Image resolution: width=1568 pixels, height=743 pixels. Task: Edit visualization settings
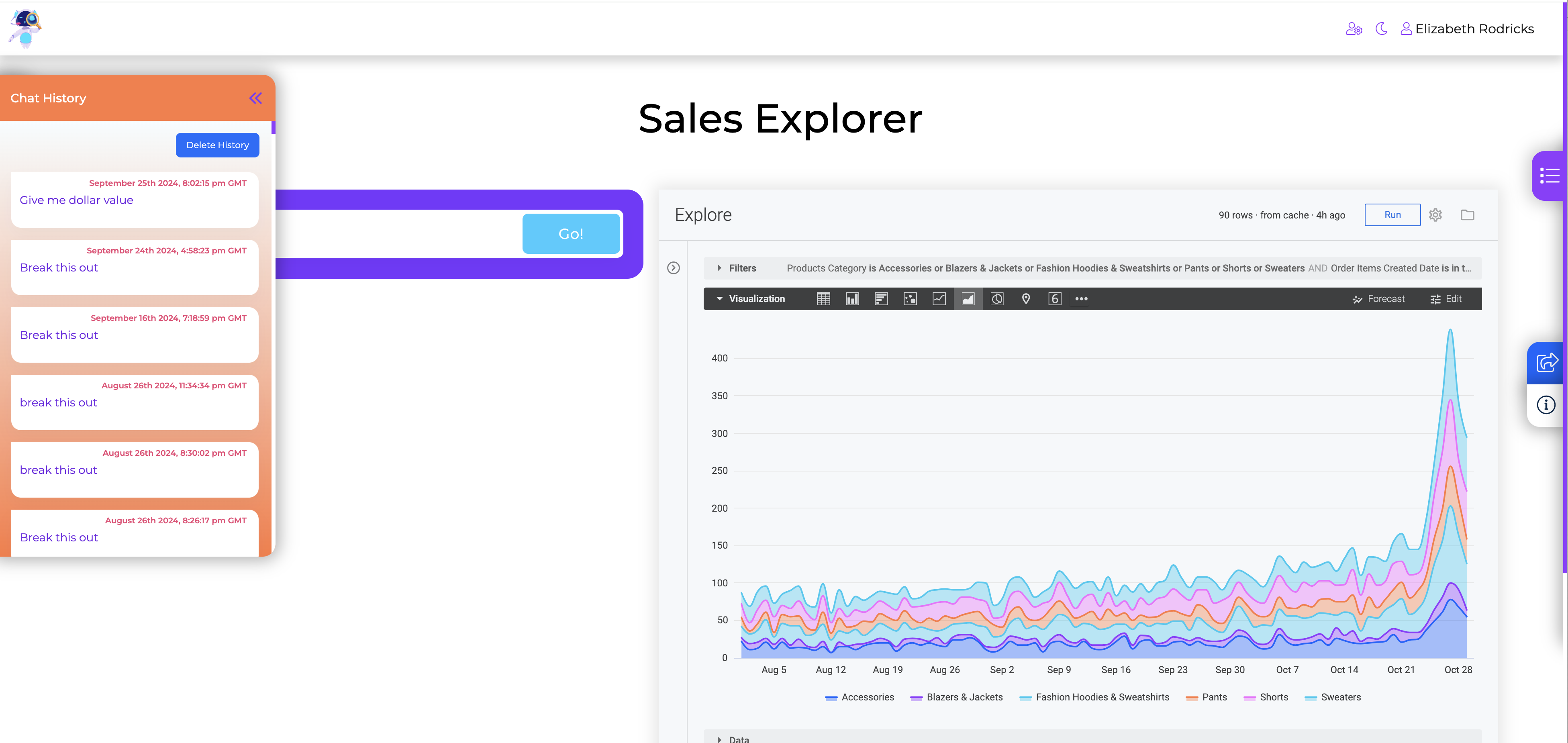pos(1445,299)
